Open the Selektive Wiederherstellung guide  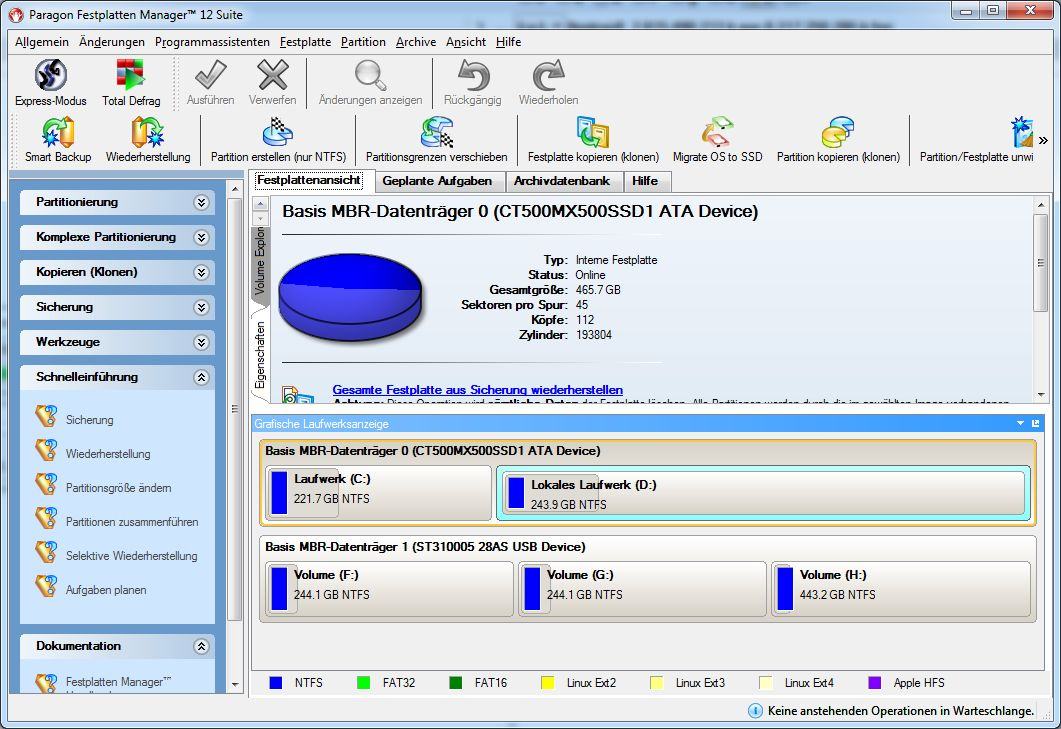pyautogui.click(x=131, y=556)
